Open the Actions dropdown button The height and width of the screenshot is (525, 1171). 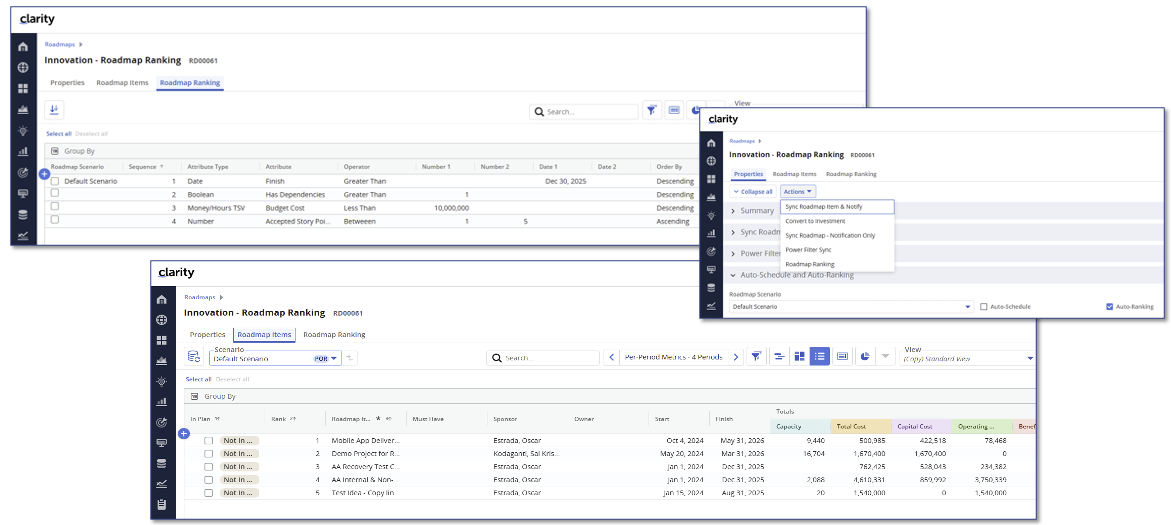[x=798, y=191]
